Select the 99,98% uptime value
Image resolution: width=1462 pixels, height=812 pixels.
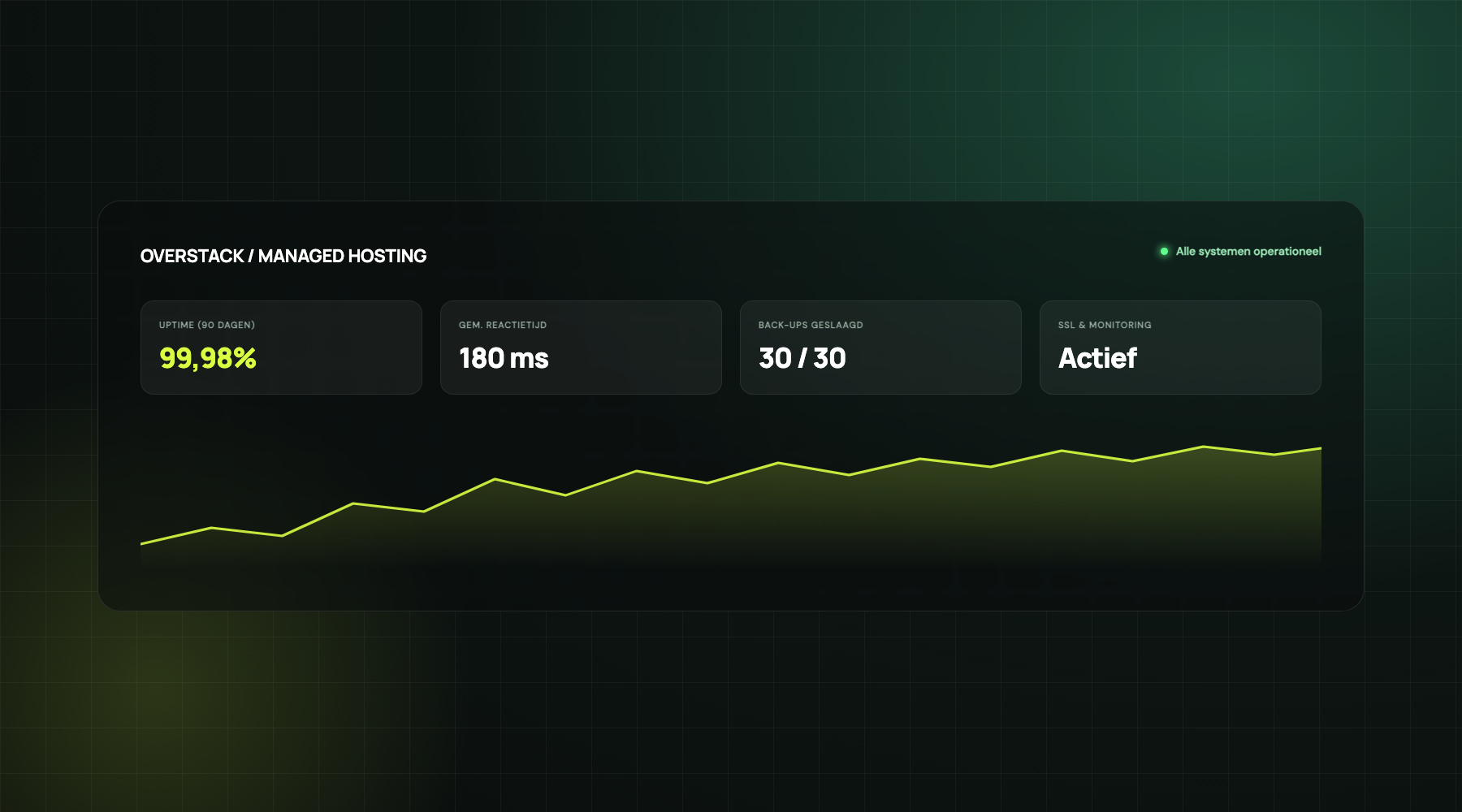(208, 358)
